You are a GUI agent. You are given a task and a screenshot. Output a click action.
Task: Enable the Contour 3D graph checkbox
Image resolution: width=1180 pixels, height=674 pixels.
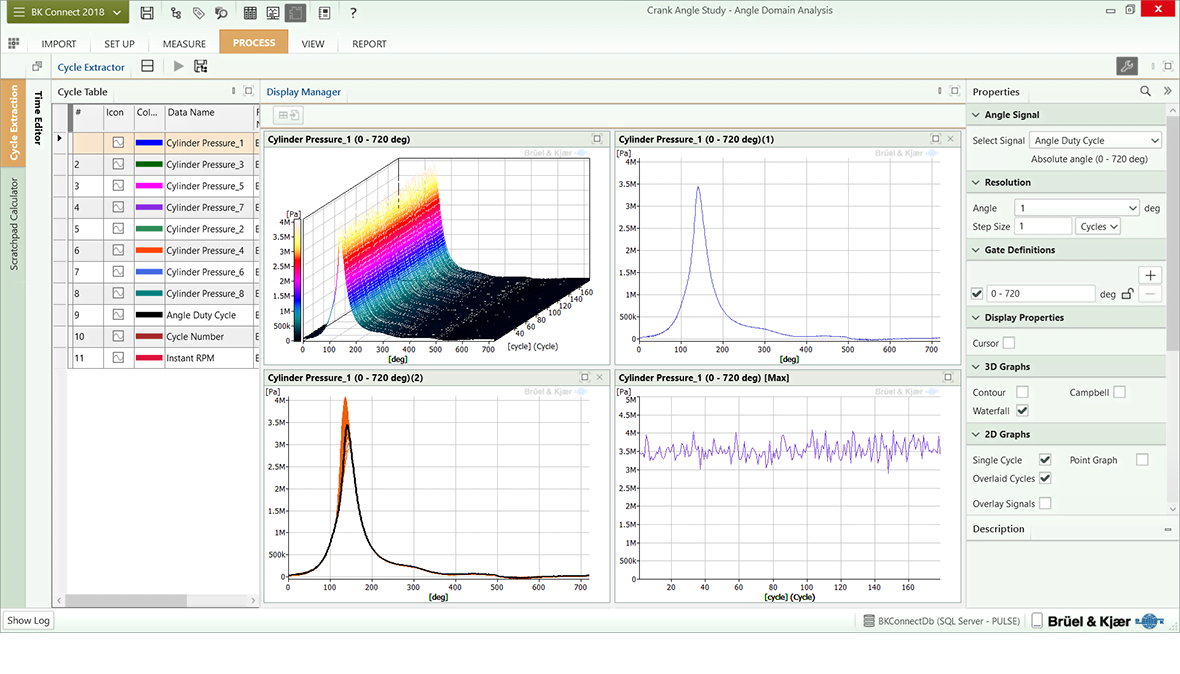coord(1022,392)
